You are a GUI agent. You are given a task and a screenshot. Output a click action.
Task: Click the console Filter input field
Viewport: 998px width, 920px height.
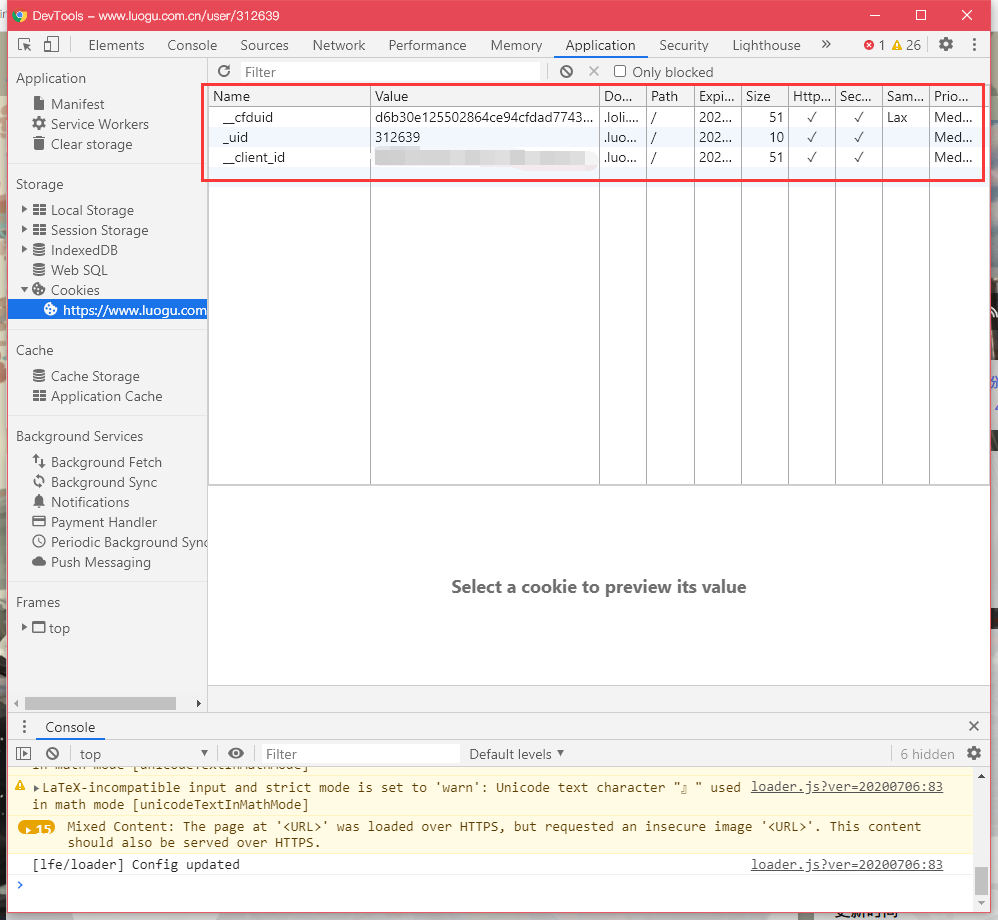tap(360, 754)
